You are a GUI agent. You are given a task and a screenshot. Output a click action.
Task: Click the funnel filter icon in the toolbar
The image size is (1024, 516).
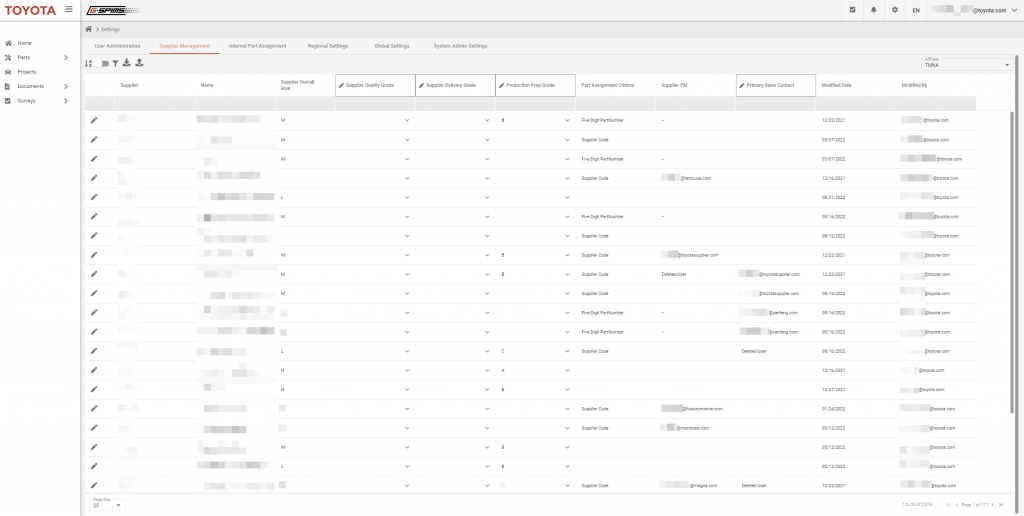[x=115, y=63]
